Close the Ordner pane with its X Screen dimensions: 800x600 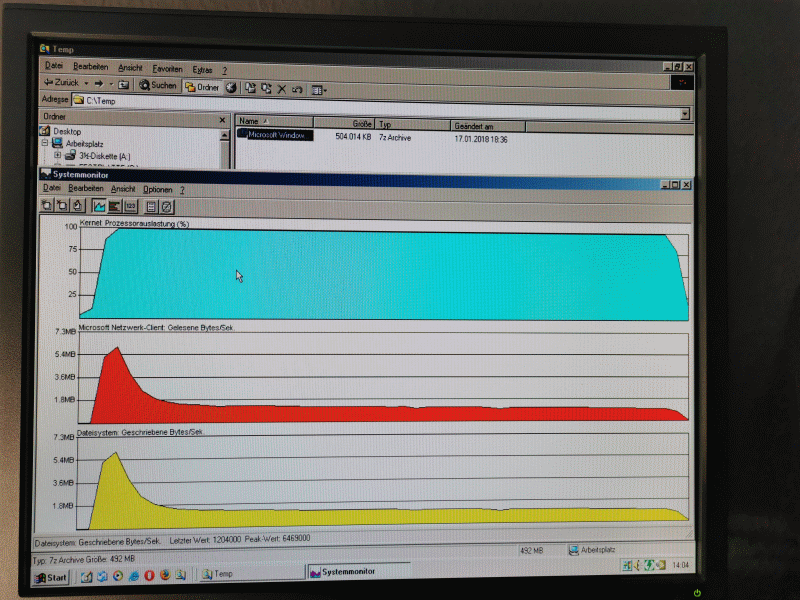click(x=222, y=119)
